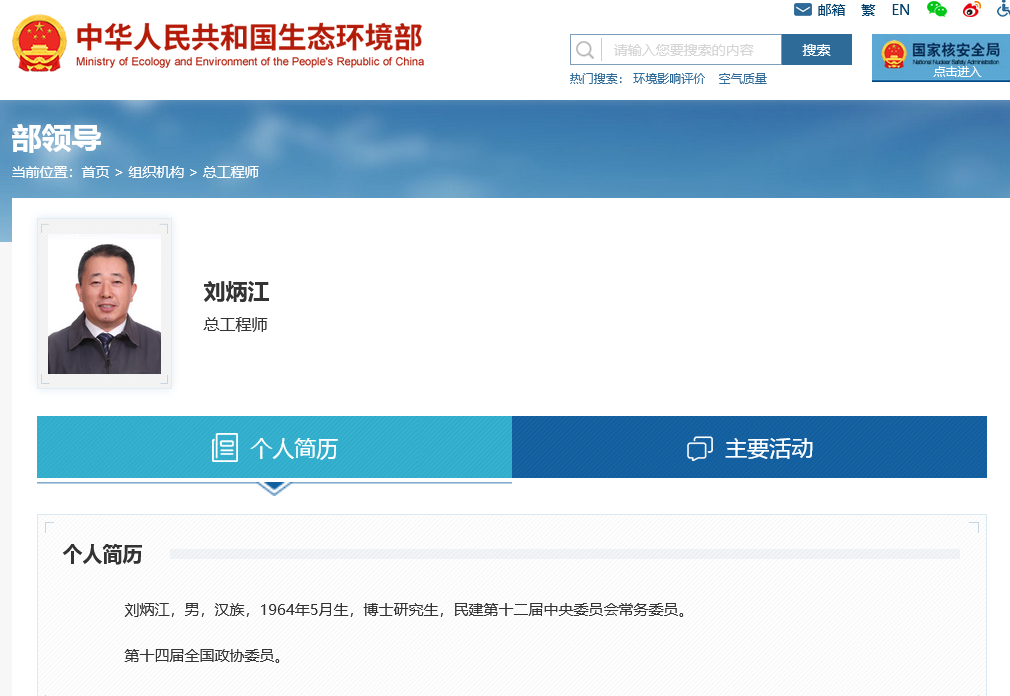Click the 主要活动 chat bubble icon
The image size is (1010, 696).
[700, 449]
